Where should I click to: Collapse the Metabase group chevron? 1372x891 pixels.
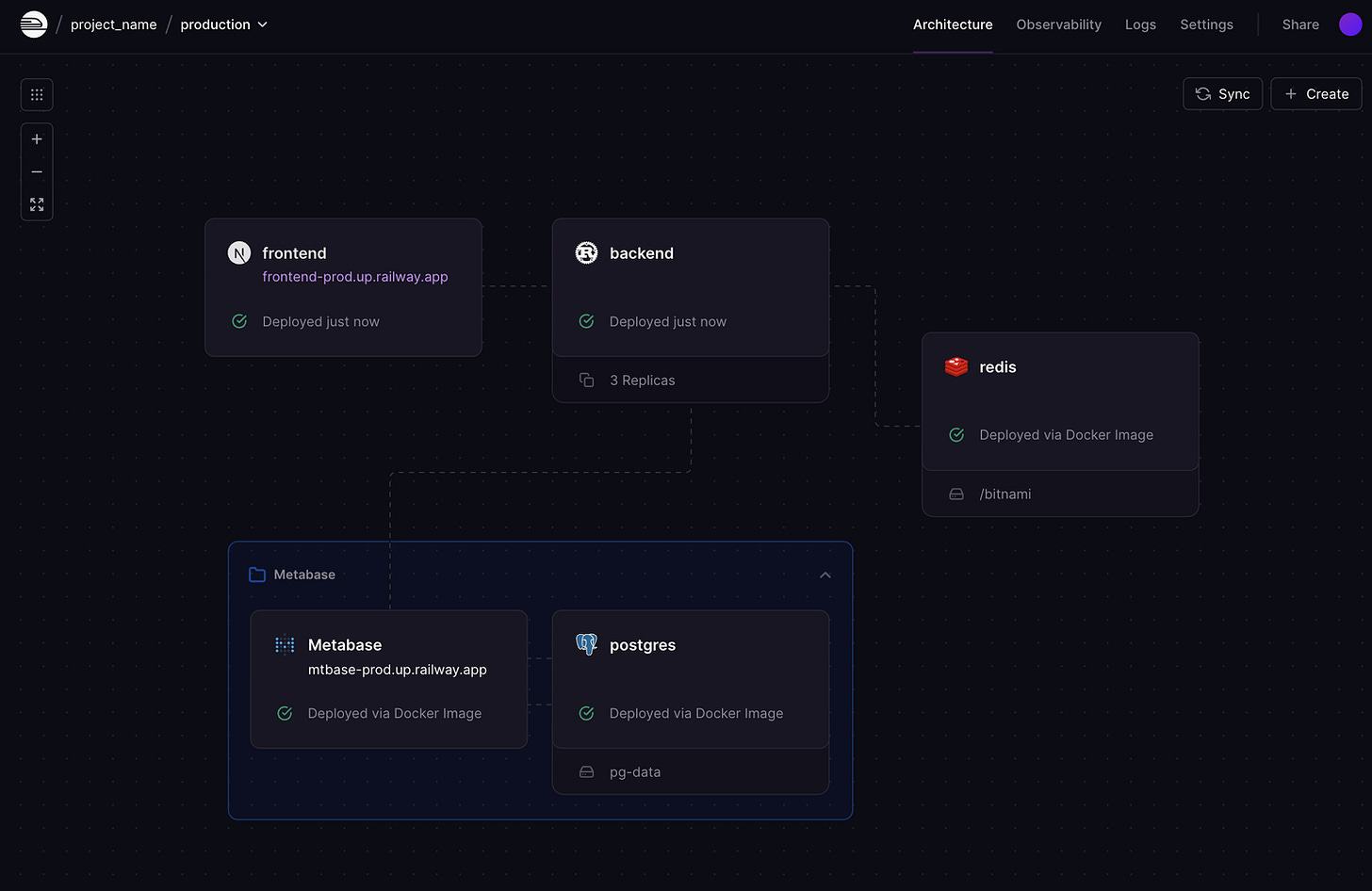pos(825,575)
